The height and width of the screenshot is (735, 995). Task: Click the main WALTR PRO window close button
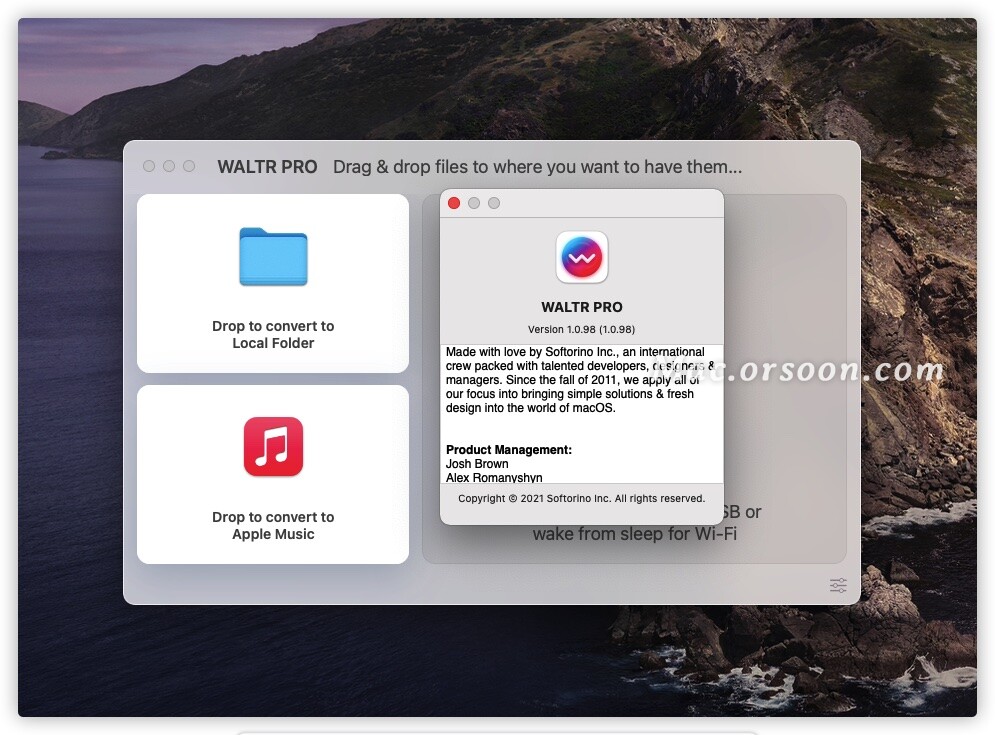tap(149, 166)
